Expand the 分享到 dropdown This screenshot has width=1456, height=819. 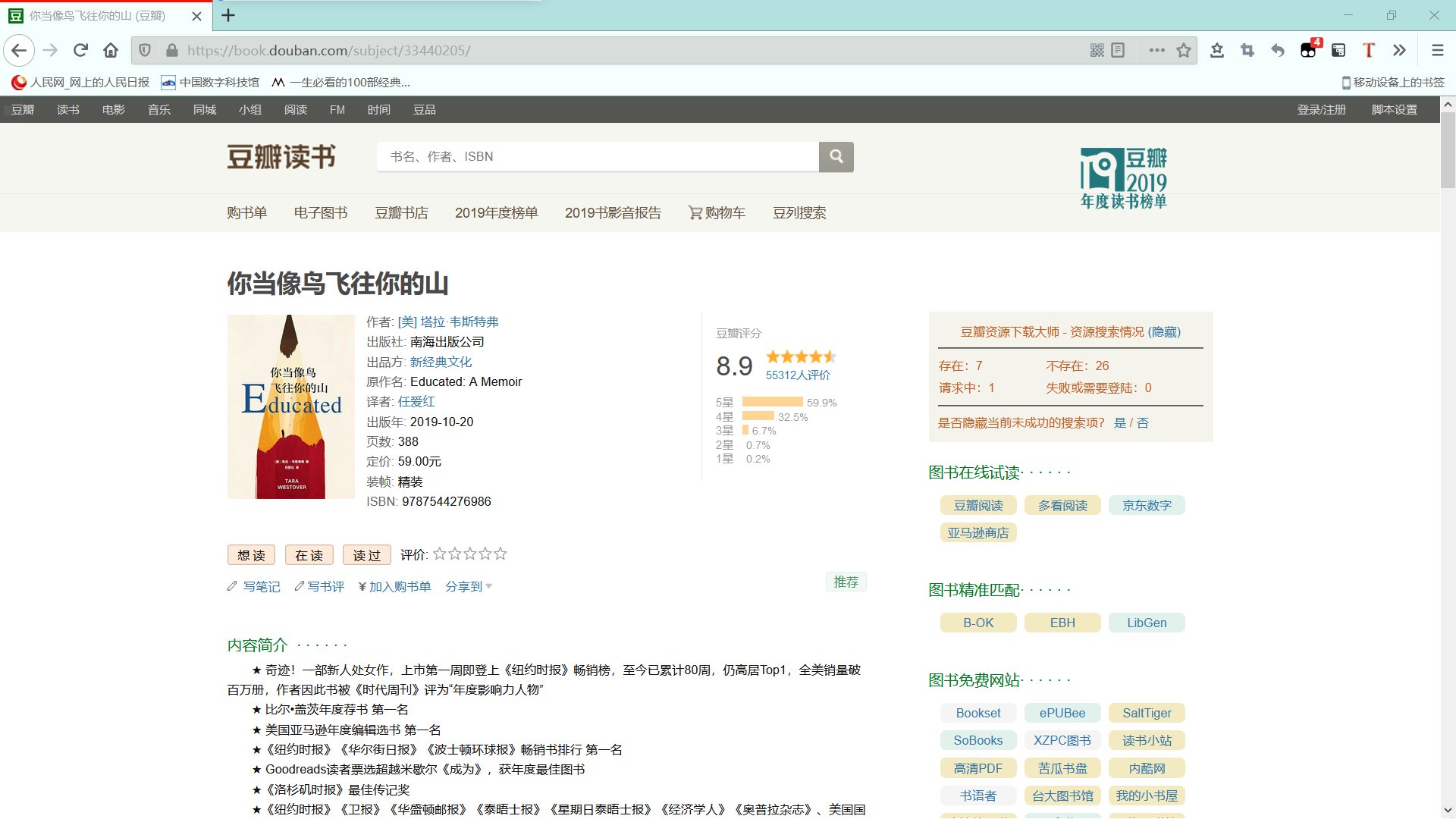click(468, 586)
